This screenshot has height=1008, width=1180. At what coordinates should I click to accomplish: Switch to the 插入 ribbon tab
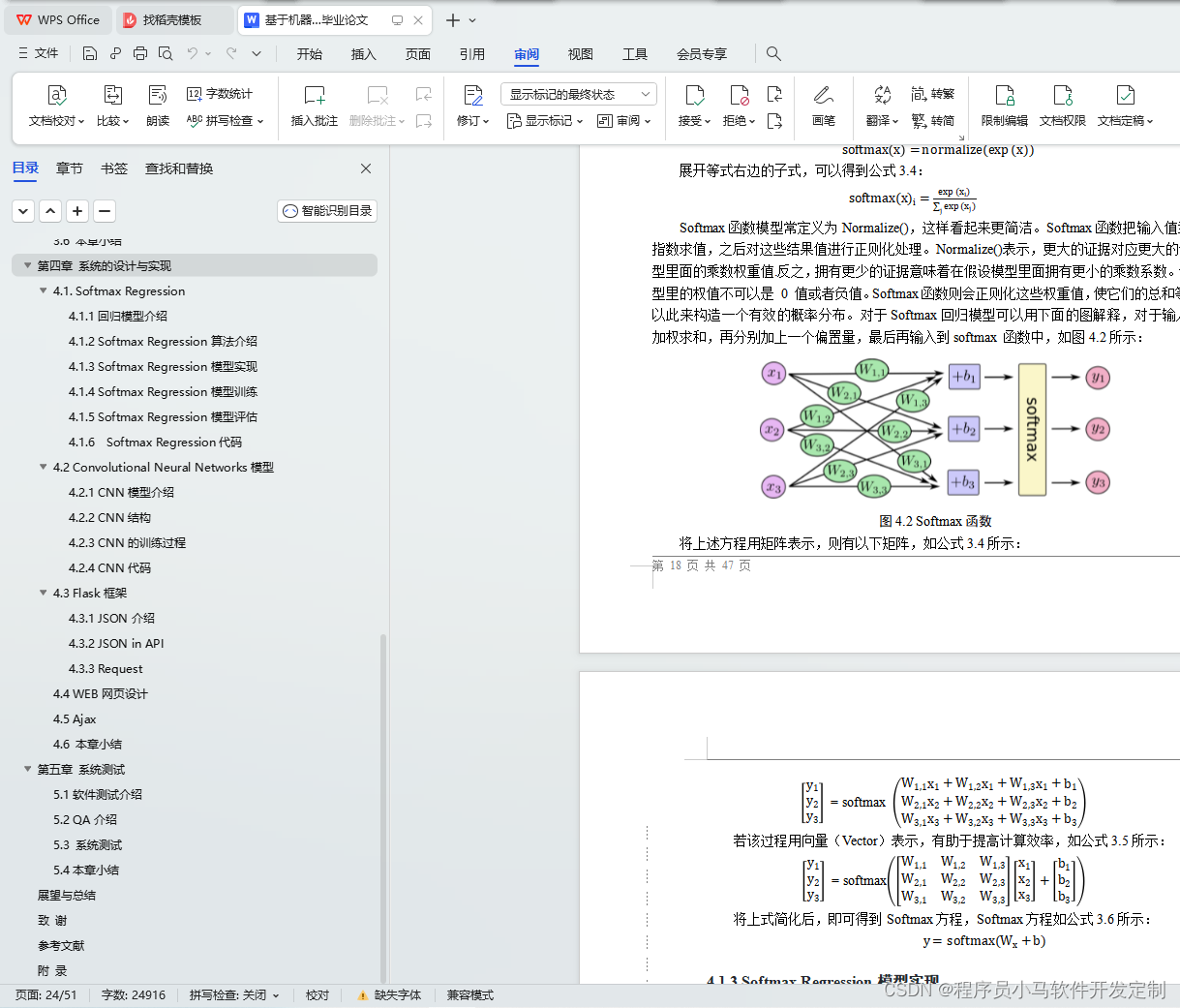[x=364, y=54]
